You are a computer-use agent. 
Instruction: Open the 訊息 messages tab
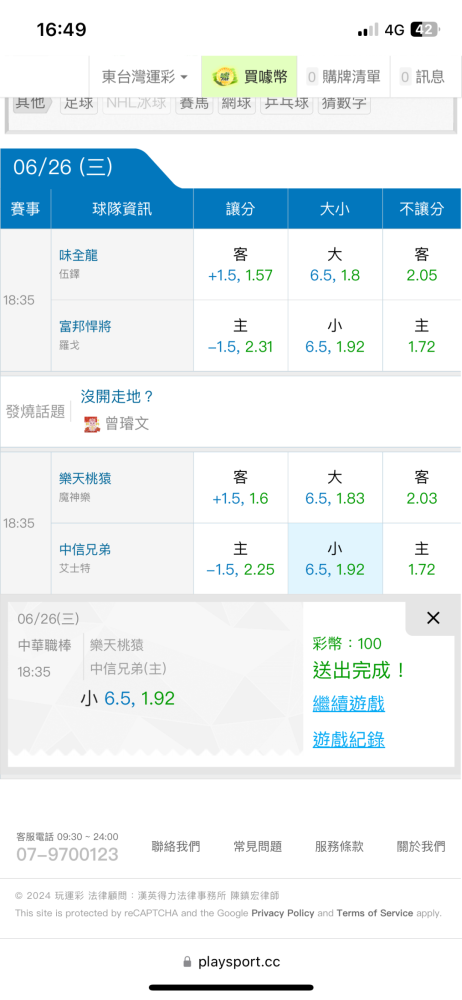(x=422, y=77)
